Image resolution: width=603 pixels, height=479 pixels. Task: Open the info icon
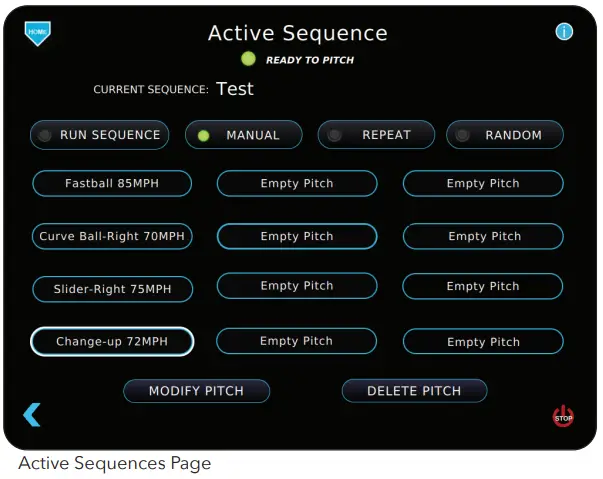pyautogui.click(x=564, y=32)
